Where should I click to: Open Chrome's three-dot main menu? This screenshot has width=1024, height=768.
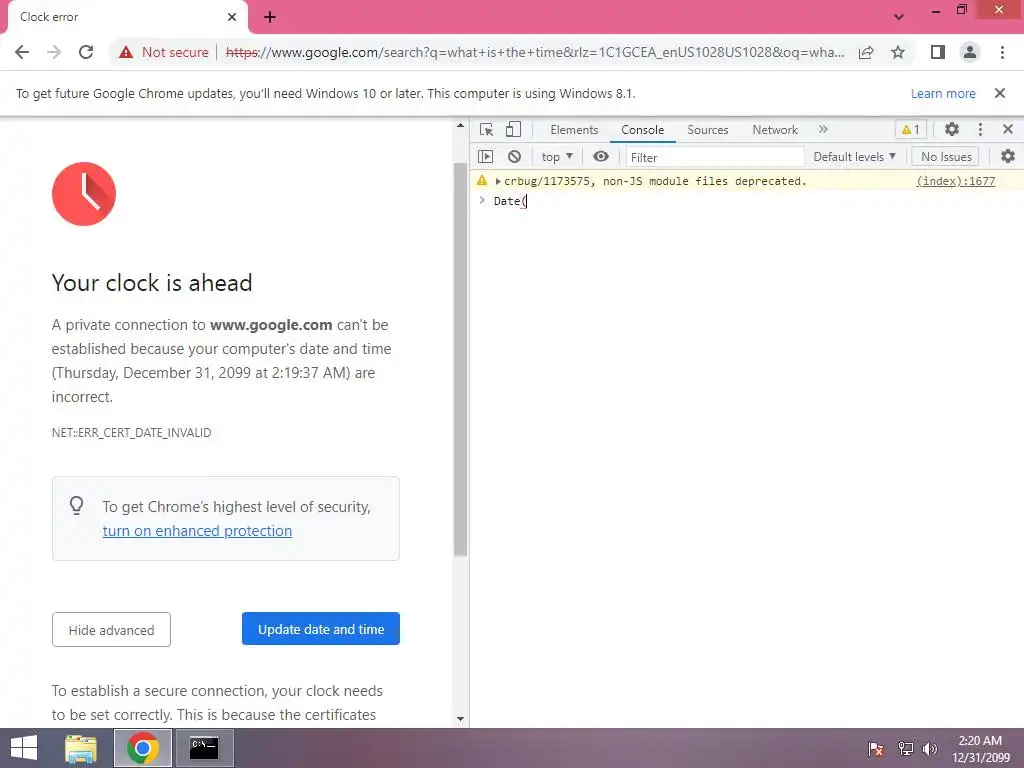1002,52
